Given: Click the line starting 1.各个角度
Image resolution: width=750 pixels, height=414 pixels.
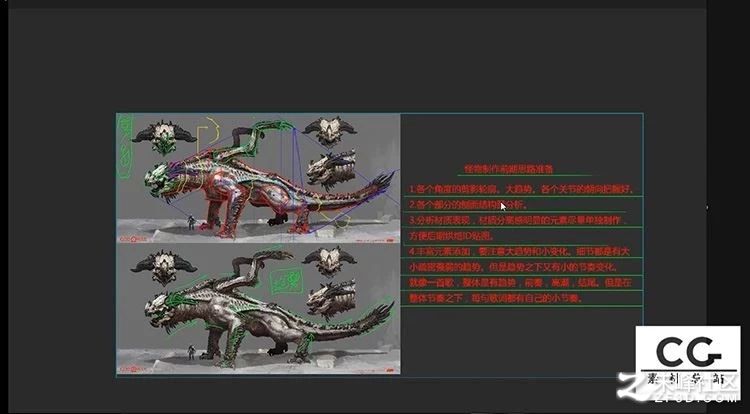Looking at the screenshot, I should (520, 189).
